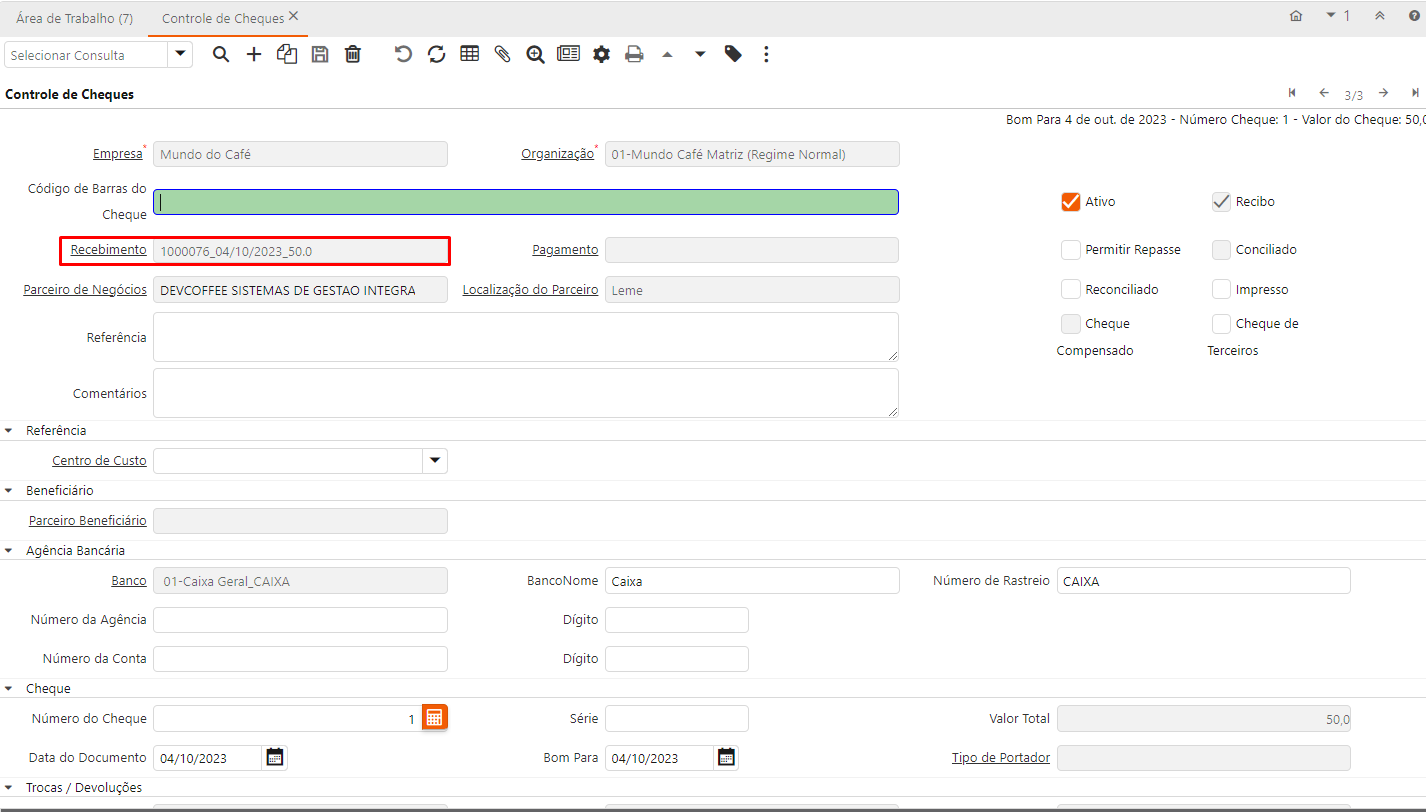Viewport: 1426px width, 812px height.
Task: Open the Selecionar Consulta dropdown
Action: point(181,54)
